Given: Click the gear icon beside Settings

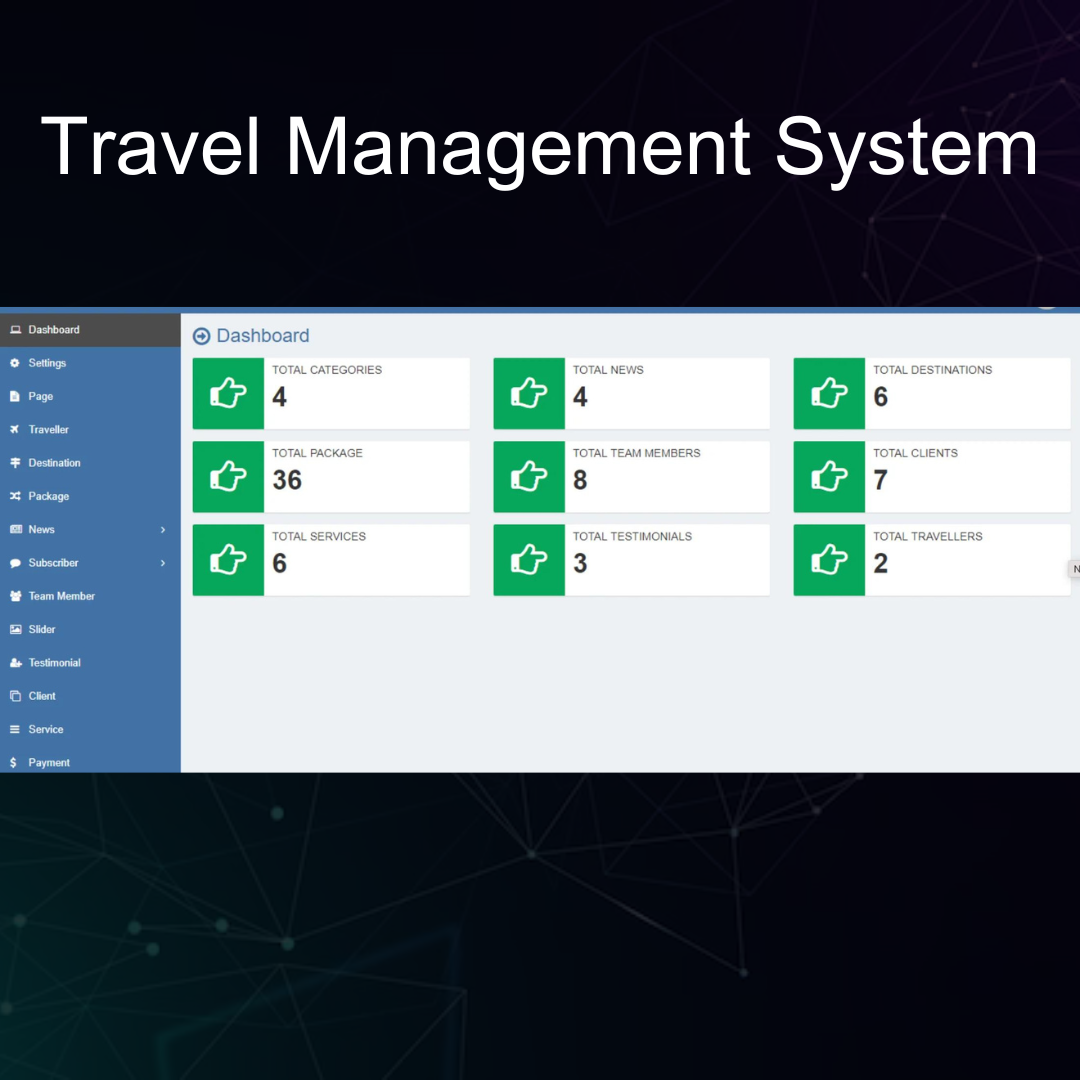Looking at the screenshot, I should click(15, 363).
